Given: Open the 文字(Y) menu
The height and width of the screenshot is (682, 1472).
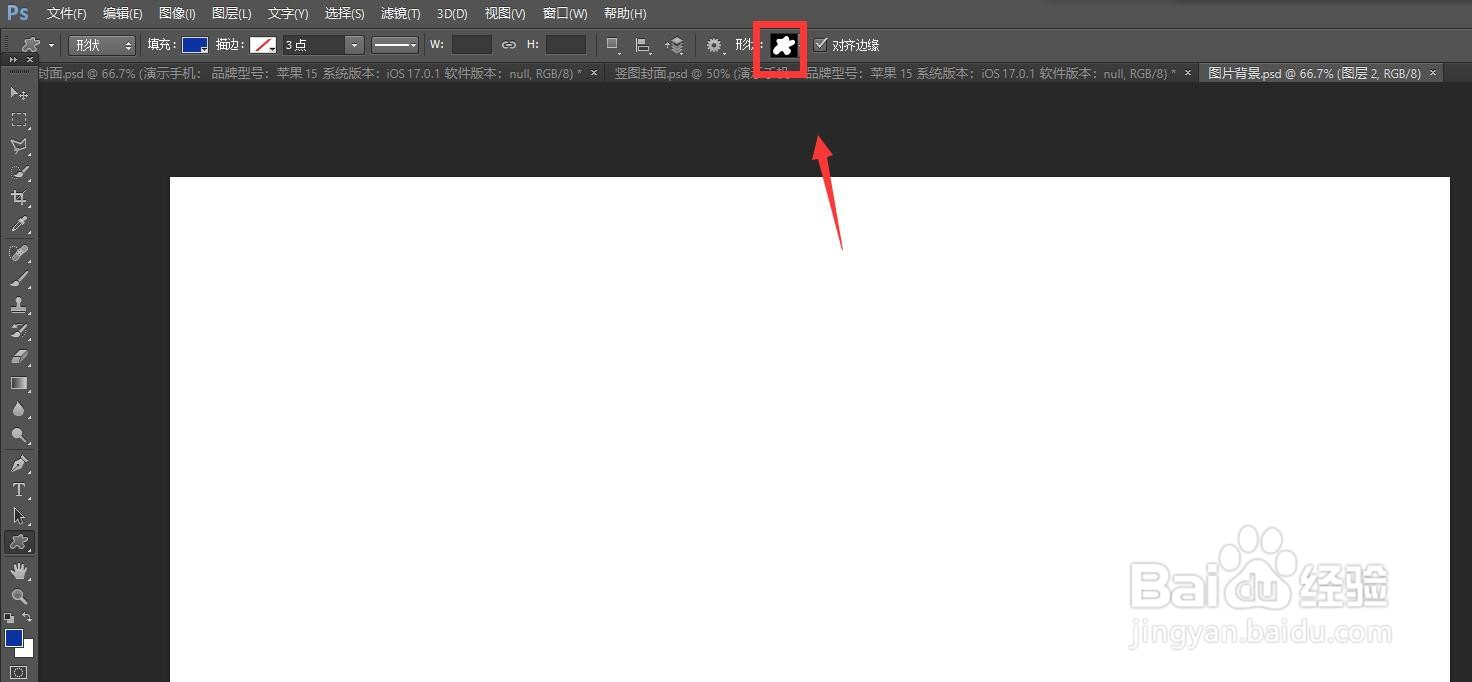Looking at the screenshot, I should (x=288, y=14).
